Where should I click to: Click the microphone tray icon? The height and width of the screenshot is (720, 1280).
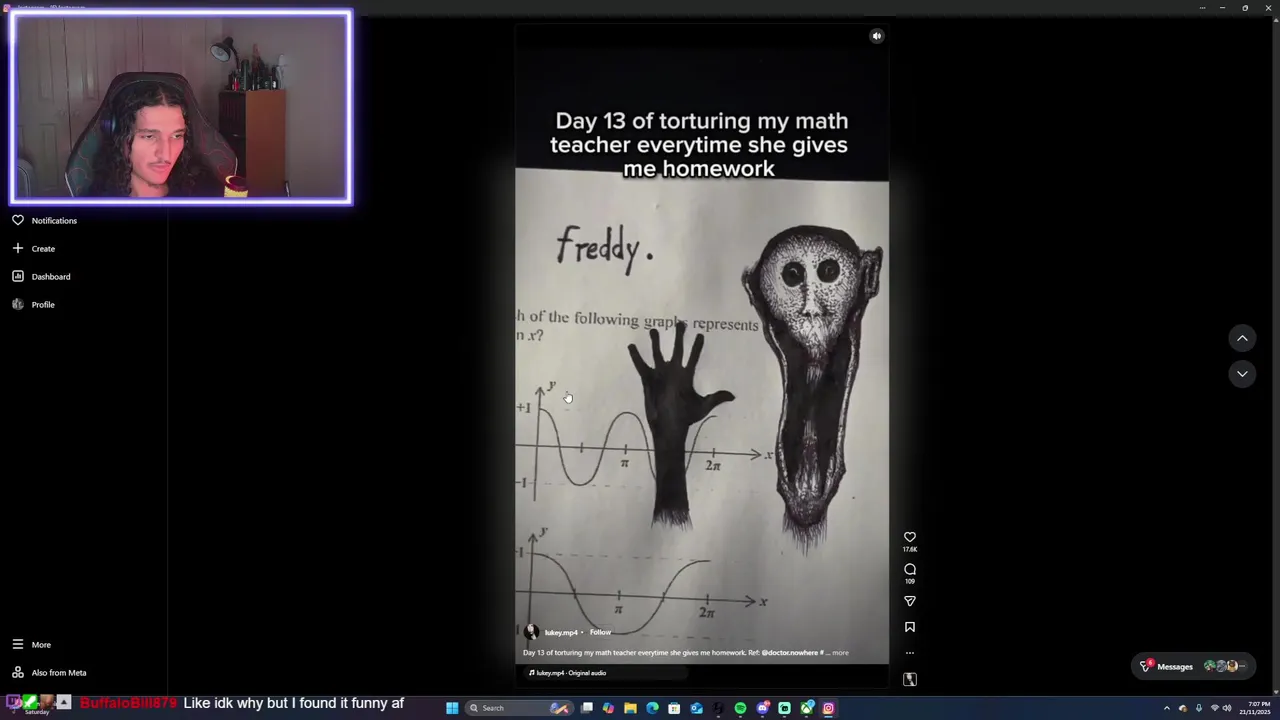point(1199,708)
